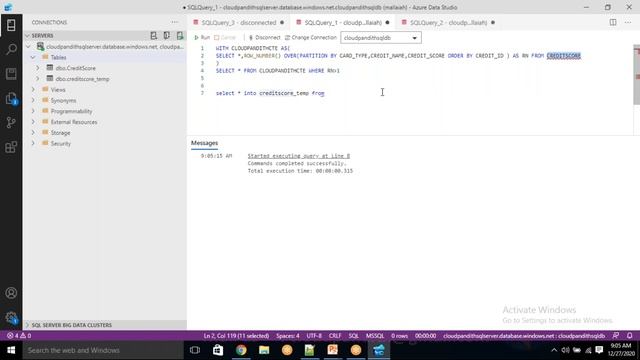Click volume icon in system tray

pos(565,350)
